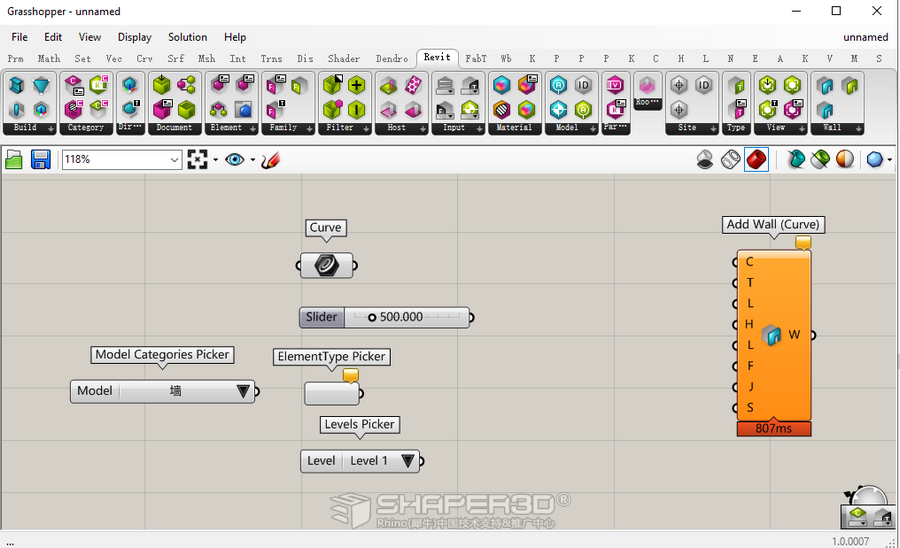Save document with the blue floppy icon
The width and height of the screenshot is (900, 548).
(41, 160)
